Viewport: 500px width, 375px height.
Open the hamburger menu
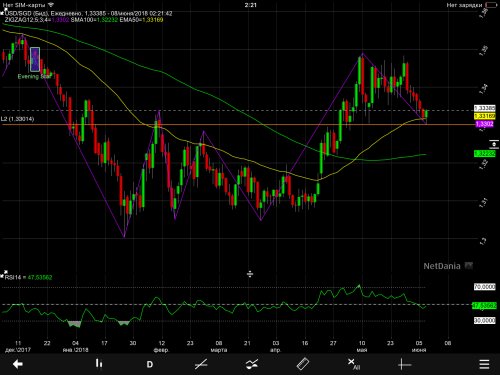[484, 364]
